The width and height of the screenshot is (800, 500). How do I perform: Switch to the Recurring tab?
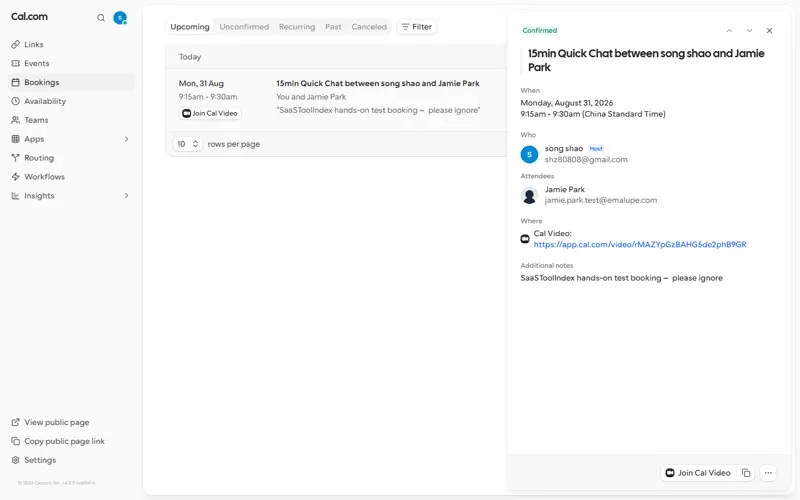tap(297, 27)
